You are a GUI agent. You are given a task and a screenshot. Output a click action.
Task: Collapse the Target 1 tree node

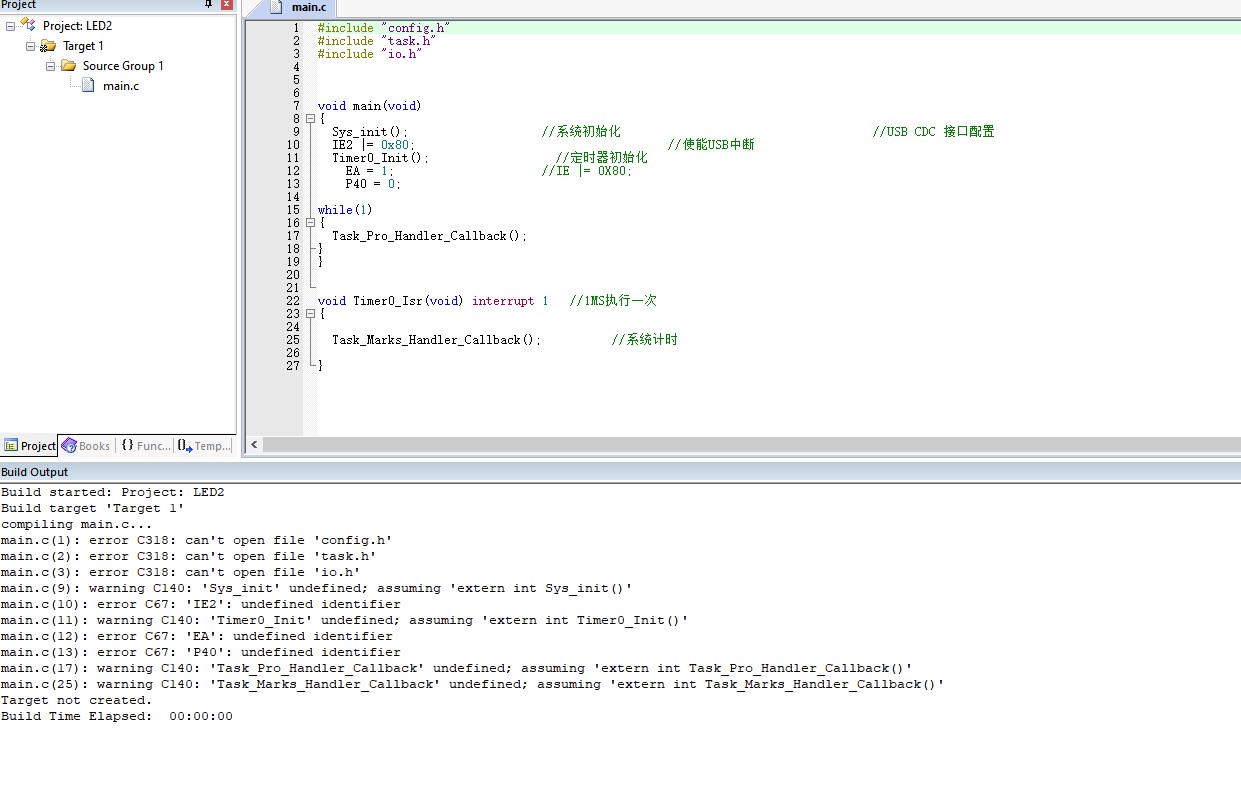(x=30, y=46)
